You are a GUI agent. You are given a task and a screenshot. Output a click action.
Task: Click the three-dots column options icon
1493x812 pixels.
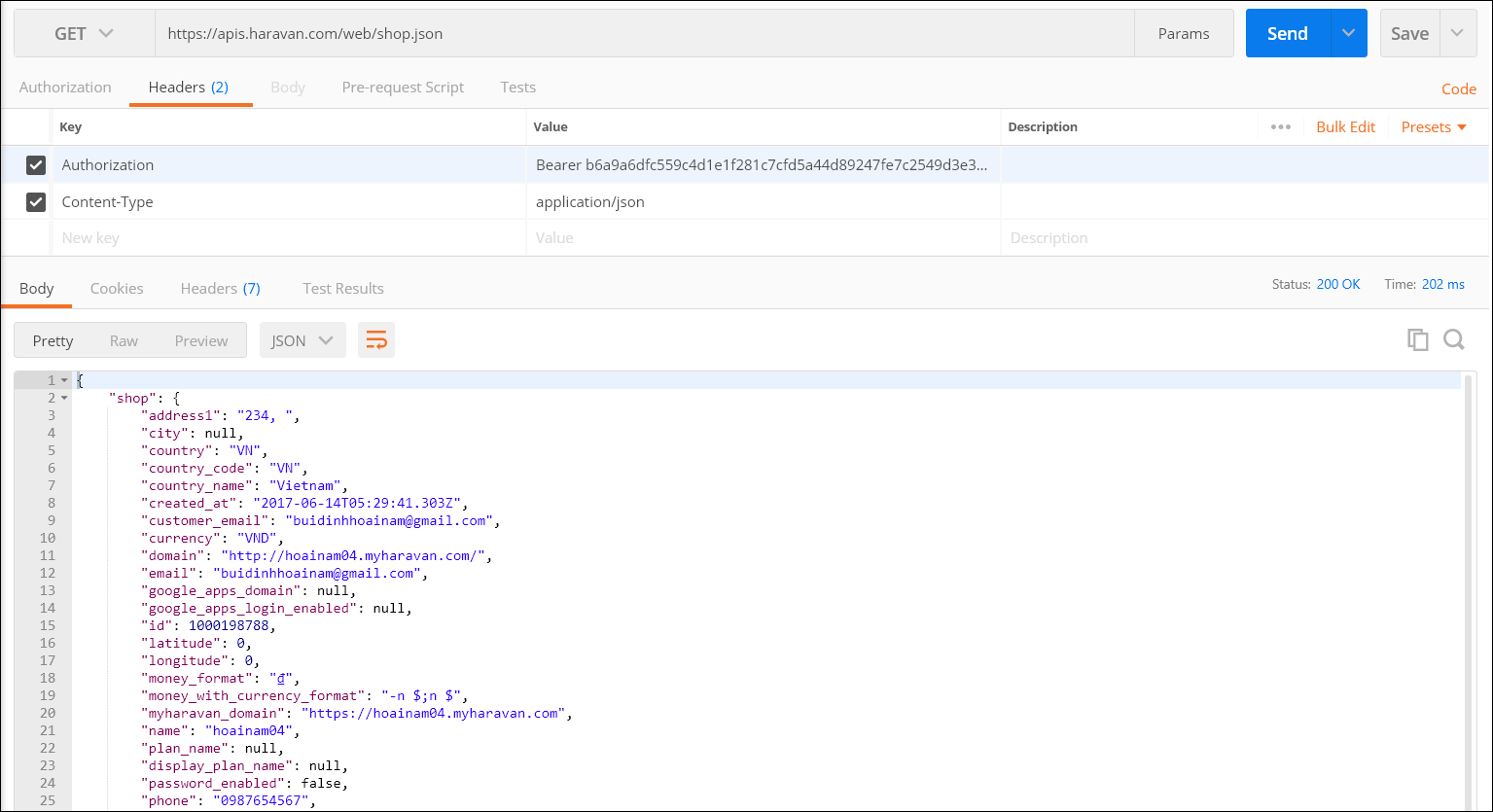tap(1280, 127)
